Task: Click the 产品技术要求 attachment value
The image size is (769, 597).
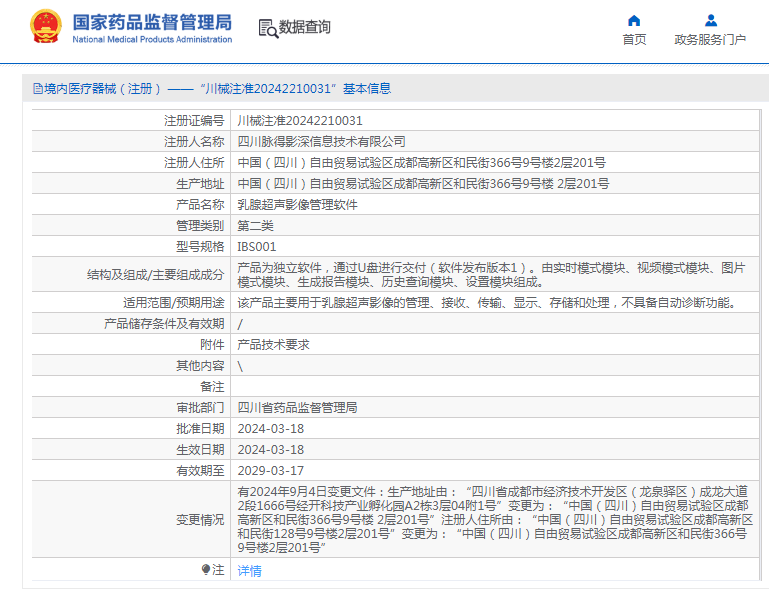Action: (273, 345)
